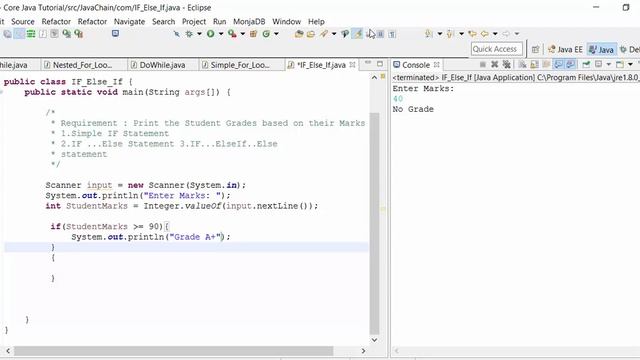This screenshot has height=360, width=640.
Task: Toggle Pin Console
Action: pos(586,64)
